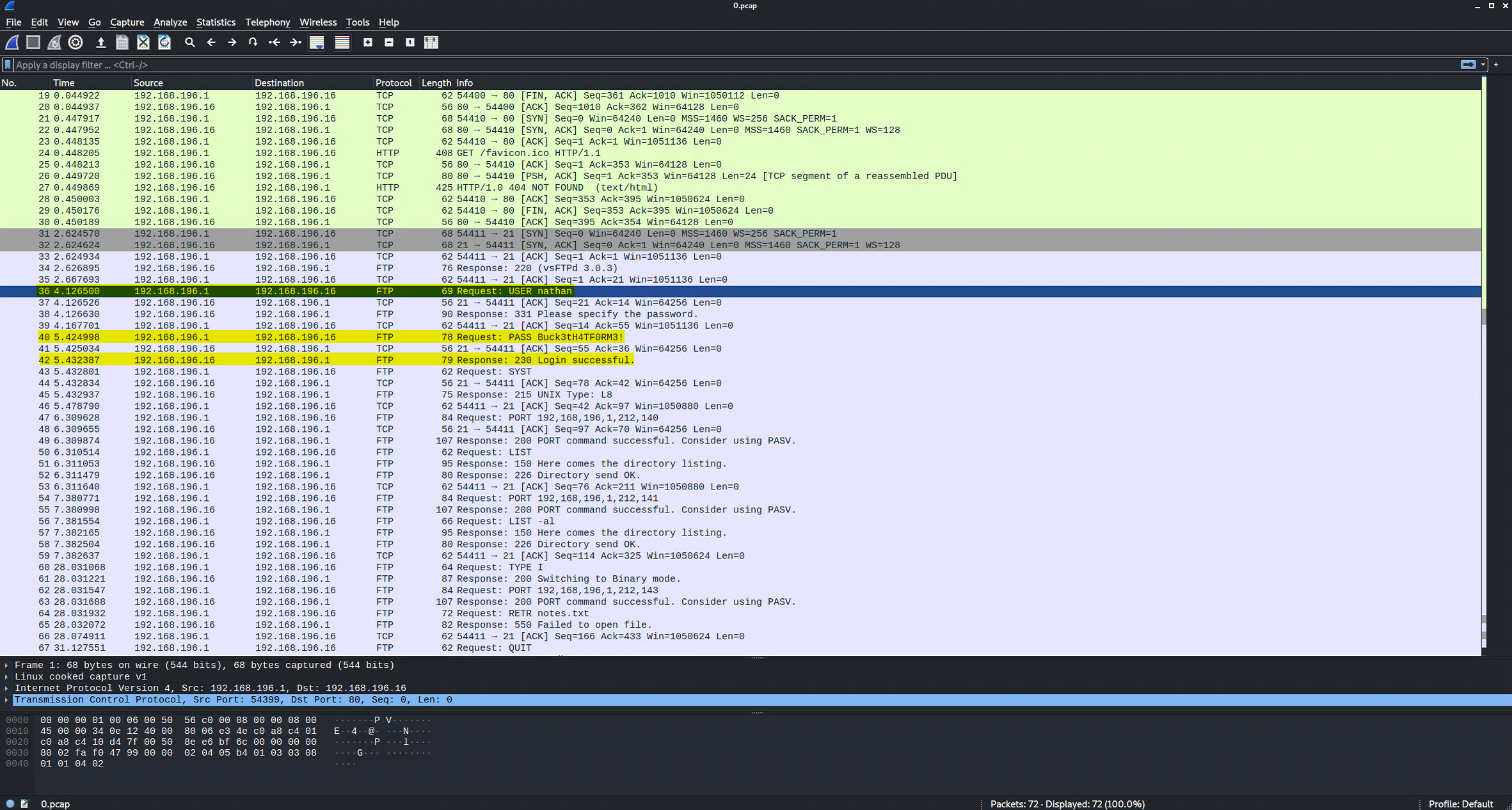Find a packet using the magnifier icon
The width and height of the screenshot is (1512, 810).
click(189, 42)
